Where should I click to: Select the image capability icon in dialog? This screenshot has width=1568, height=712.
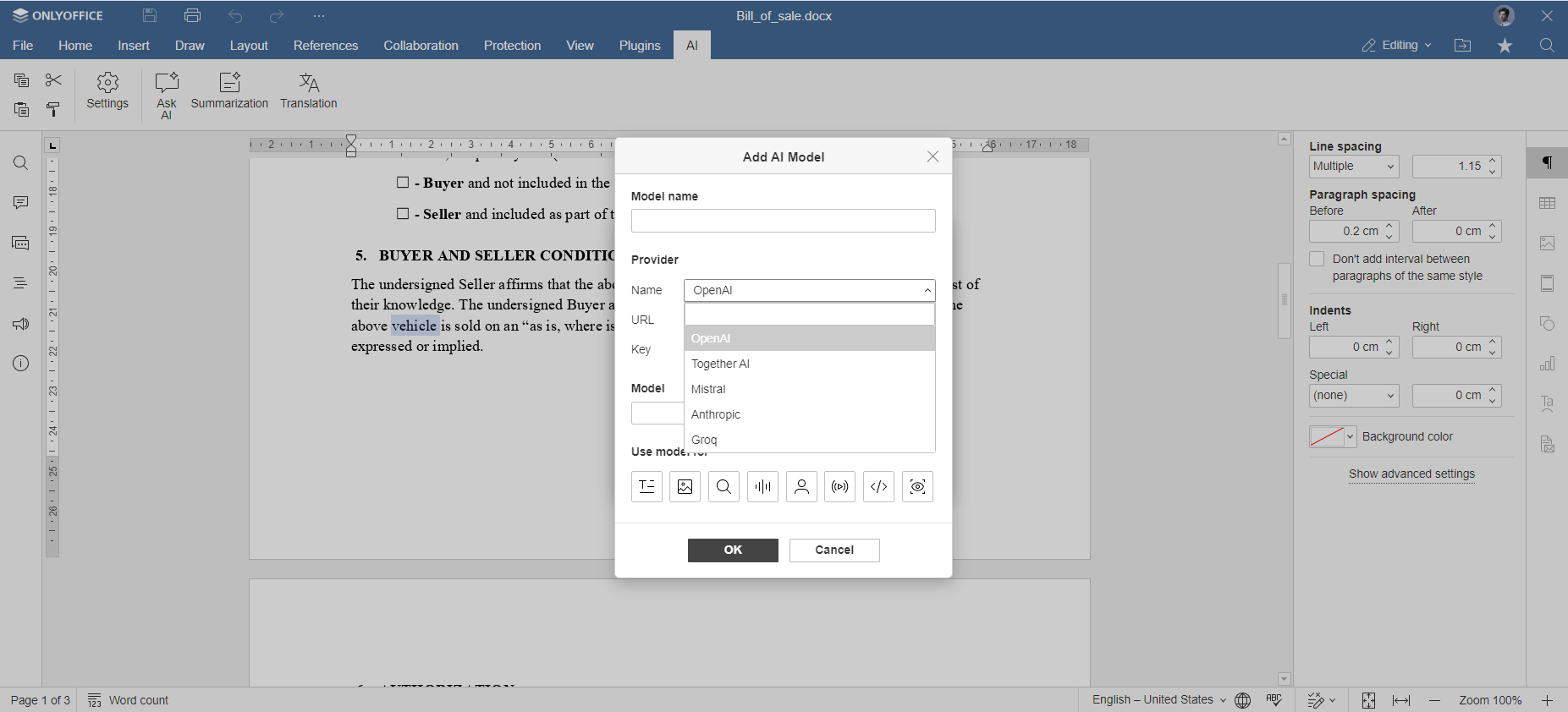pyautogui.click(x=685, y=486)
